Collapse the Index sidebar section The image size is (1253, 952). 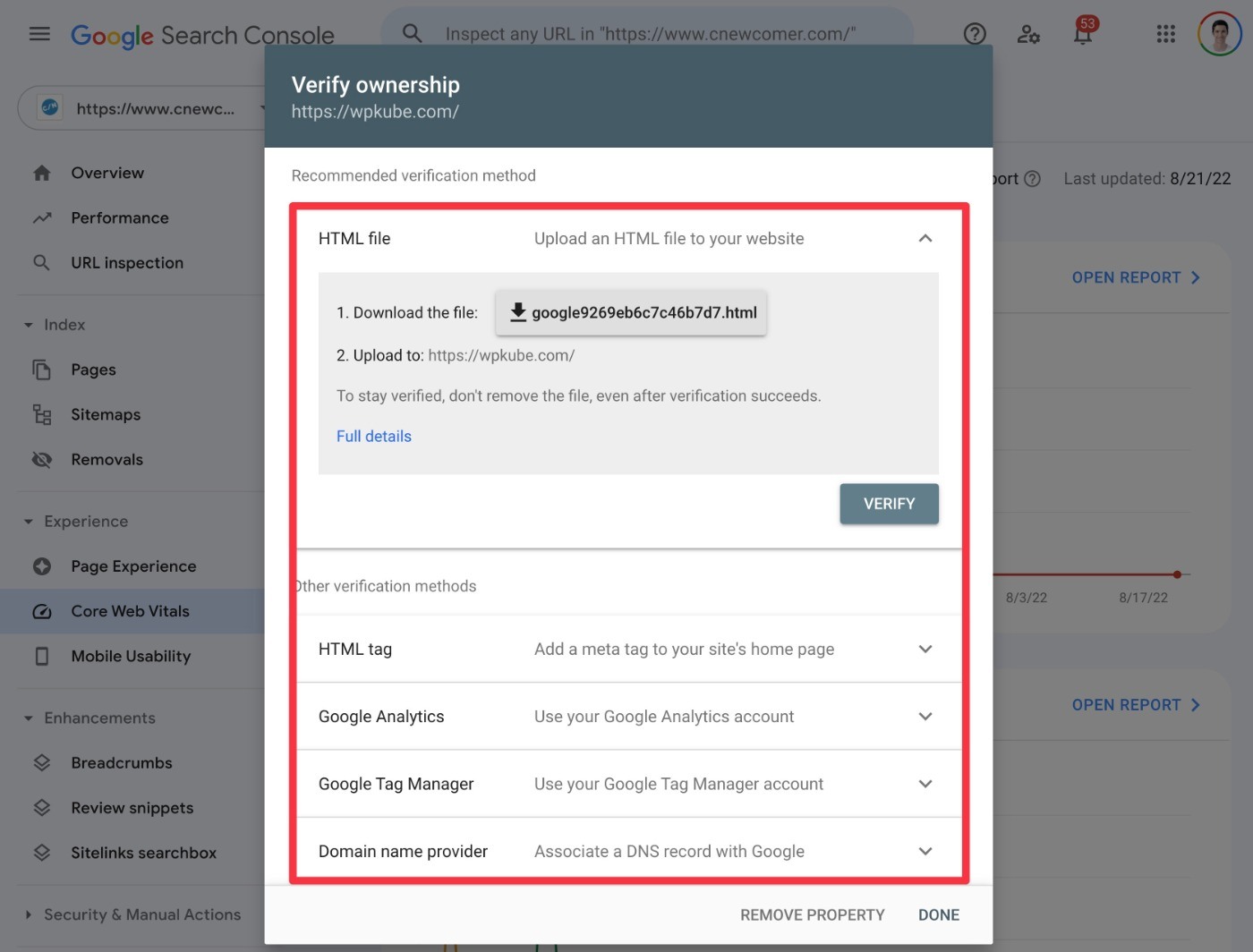pyautogui.click(x=29, y=325)
